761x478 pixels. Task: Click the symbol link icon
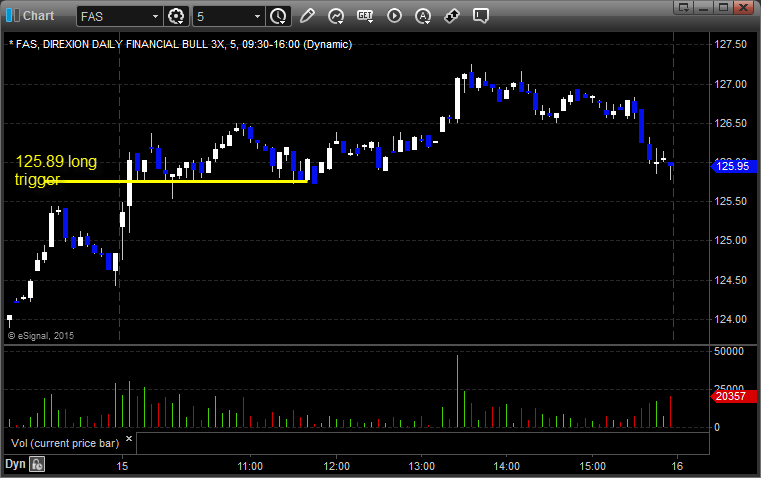452,16
